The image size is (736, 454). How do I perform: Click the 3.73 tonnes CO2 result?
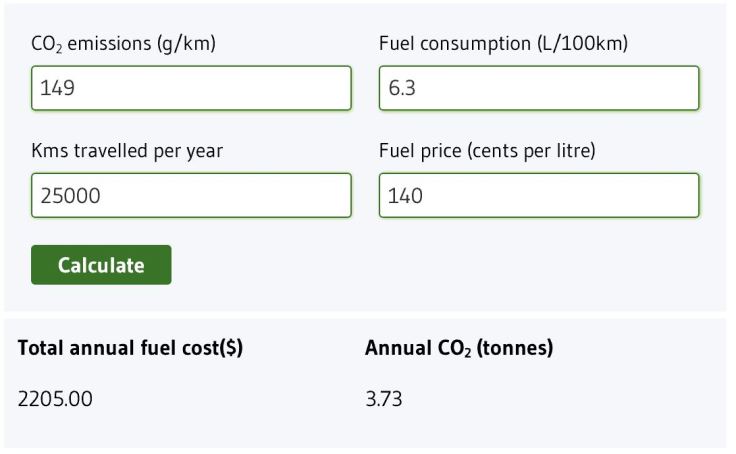coord(384,399)
